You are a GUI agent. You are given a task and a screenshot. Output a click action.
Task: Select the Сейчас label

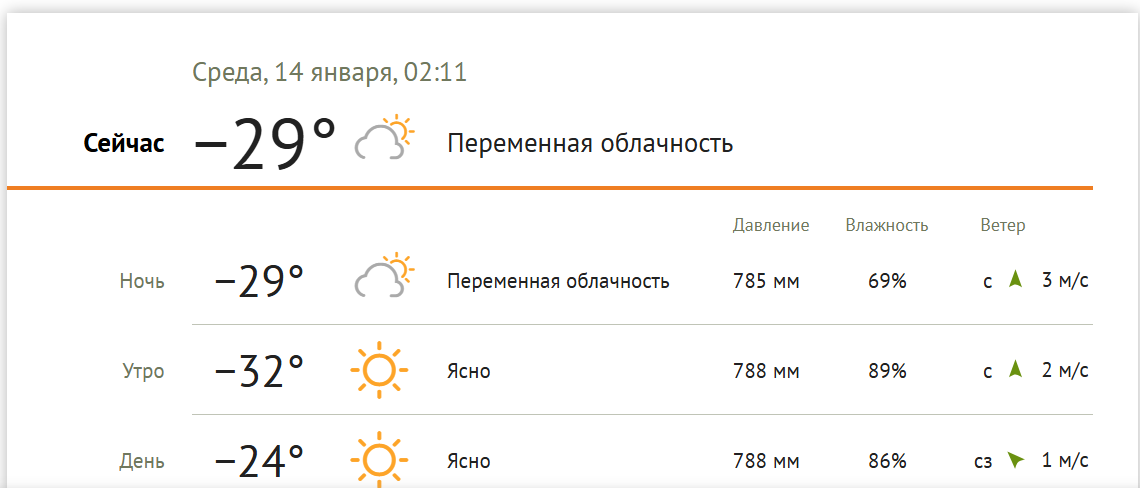(123, 144)
